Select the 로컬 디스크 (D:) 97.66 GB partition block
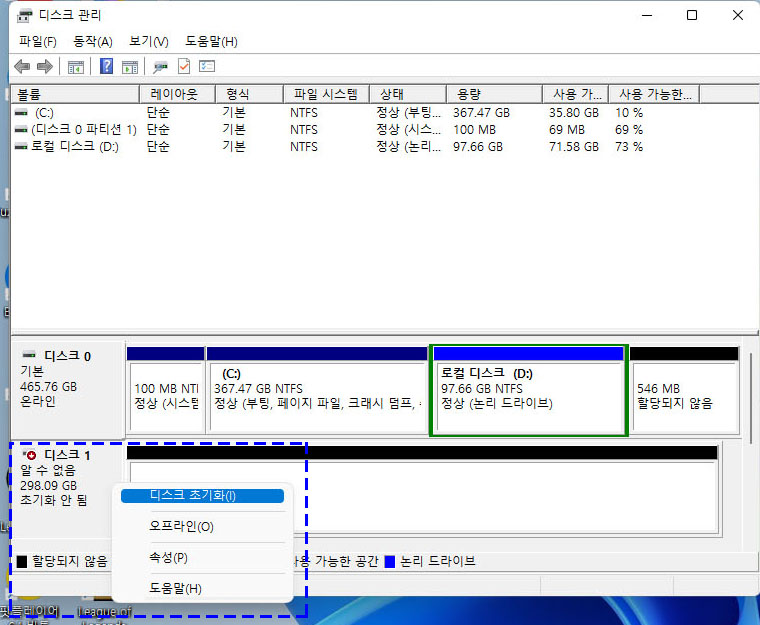This screenshot has width=760, height=625. pyautogui.click(x=529, y=390)
